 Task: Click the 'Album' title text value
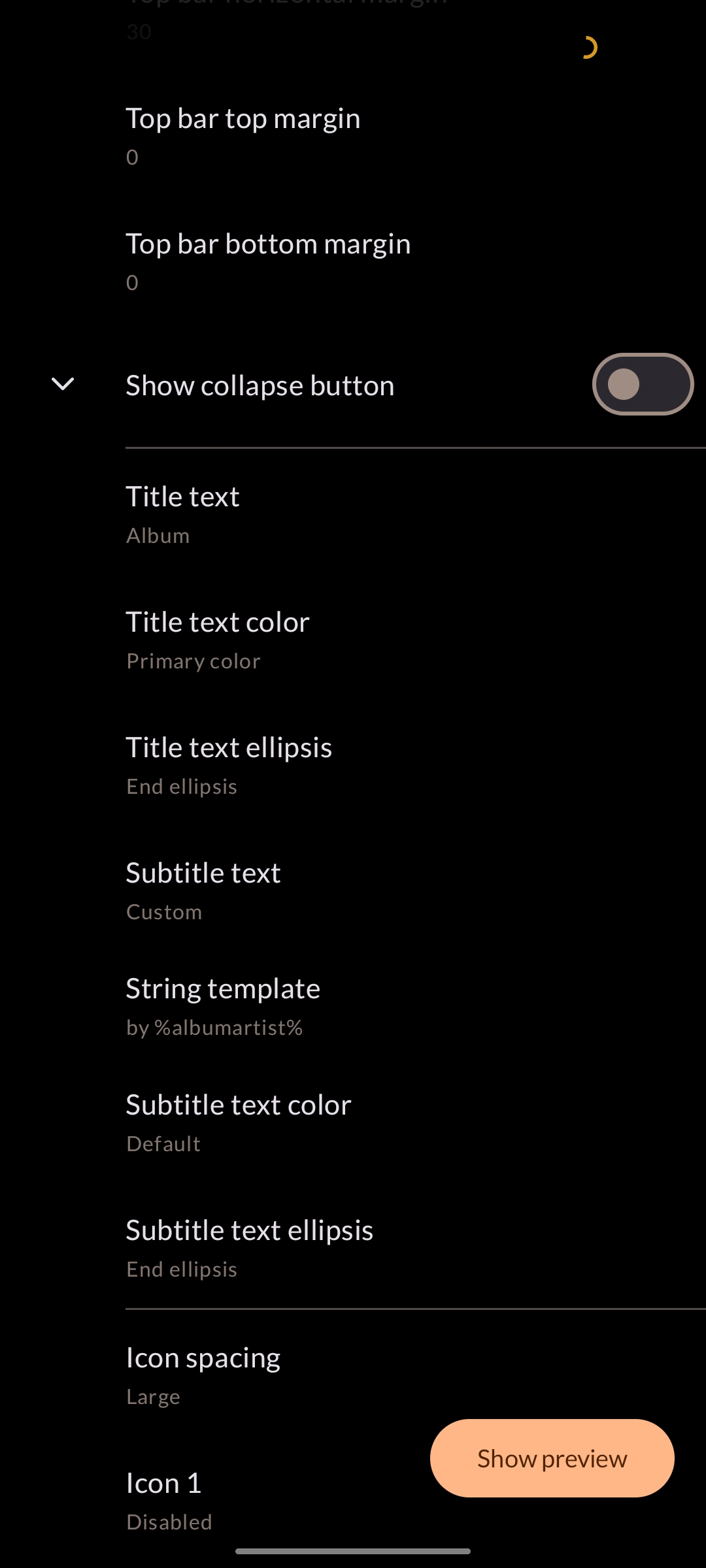tap(158, 536)
